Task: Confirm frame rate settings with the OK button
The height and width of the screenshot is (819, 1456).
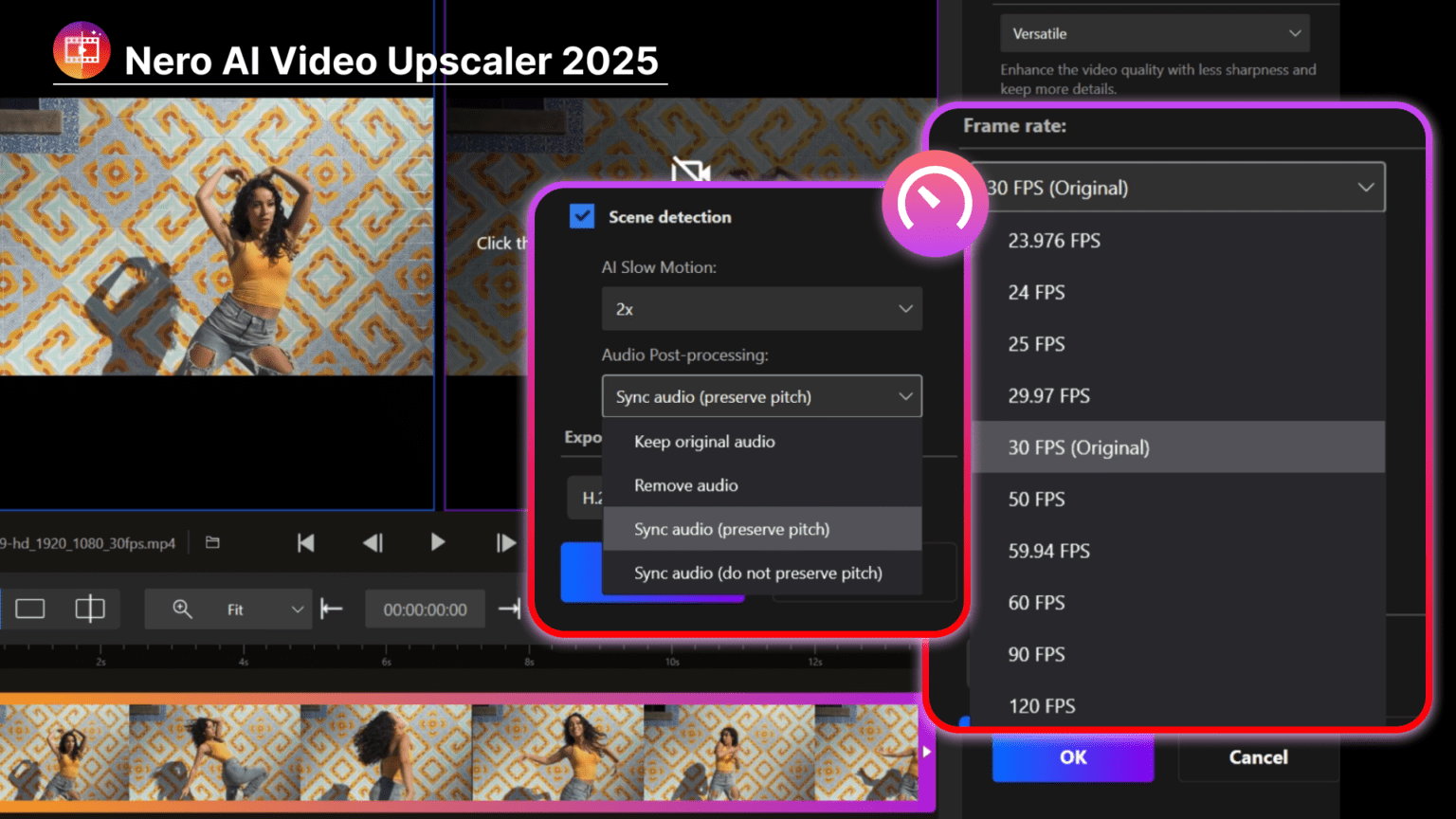Action: pyautogui.click(x=1073, y=757)
